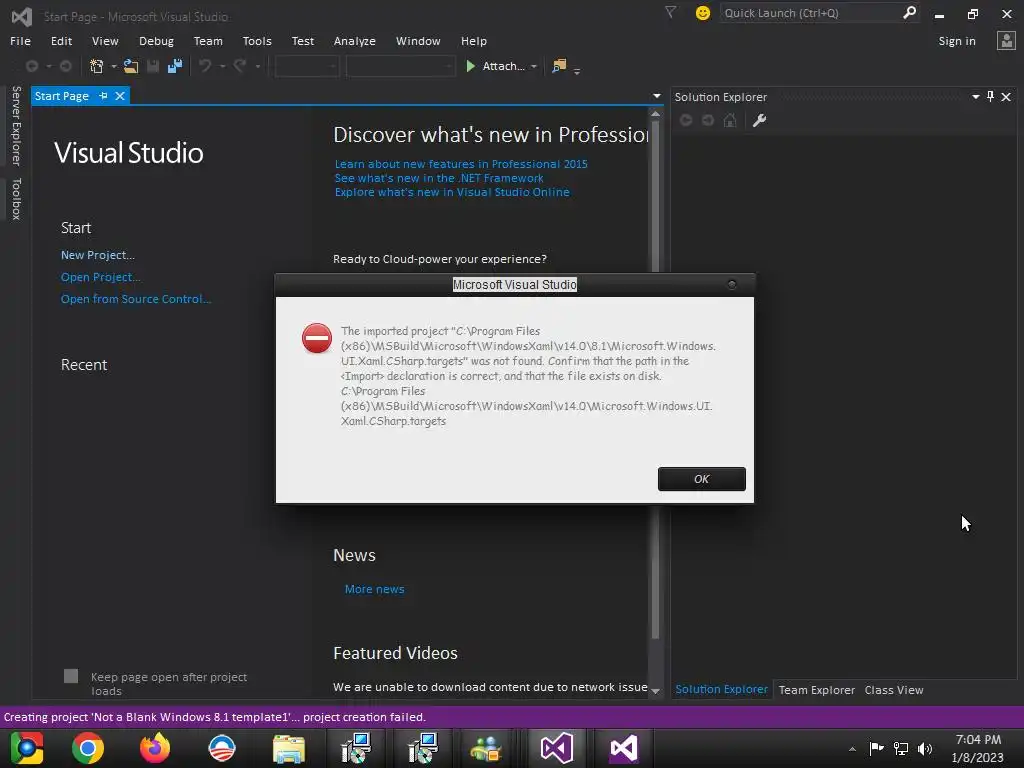Click the Solution Explorer Back icon

(x=686, y=120)
